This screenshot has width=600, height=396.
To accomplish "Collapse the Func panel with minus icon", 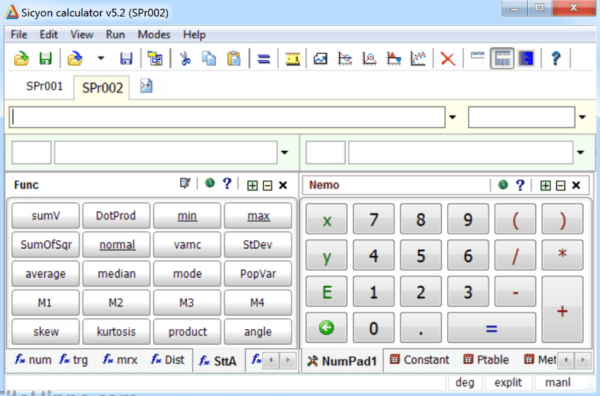I will tap(267, 186).
